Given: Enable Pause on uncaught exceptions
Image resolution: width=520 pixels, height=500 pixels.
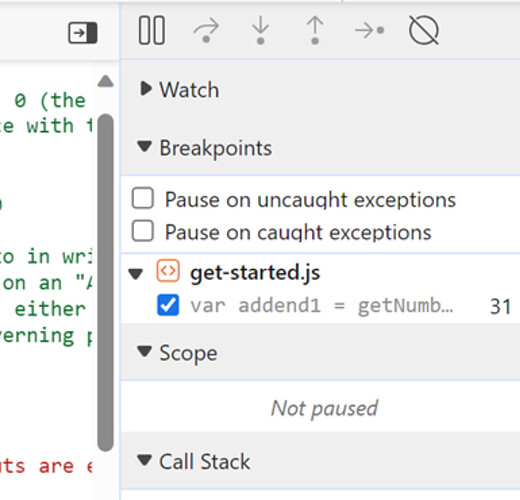Looking at the screenshot, I should point(143,198).
